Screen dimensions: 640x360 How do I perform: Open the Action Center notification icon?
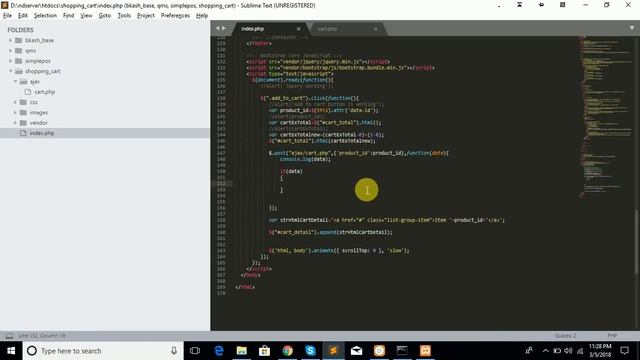point(624,351)
